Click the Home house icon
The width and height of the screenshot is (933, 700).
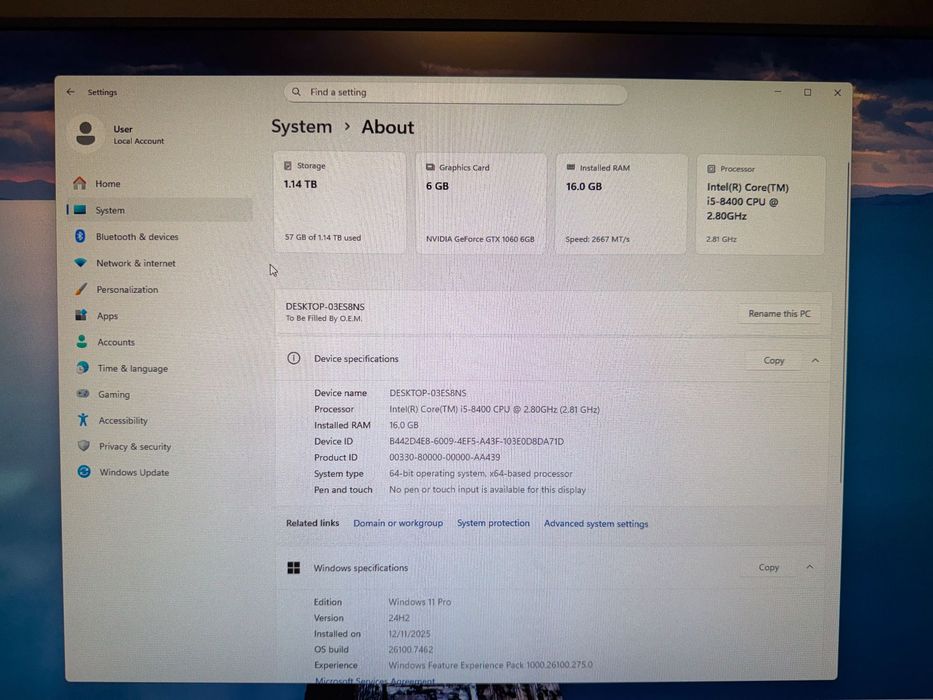pyautogui.click(x=80, y=183)
